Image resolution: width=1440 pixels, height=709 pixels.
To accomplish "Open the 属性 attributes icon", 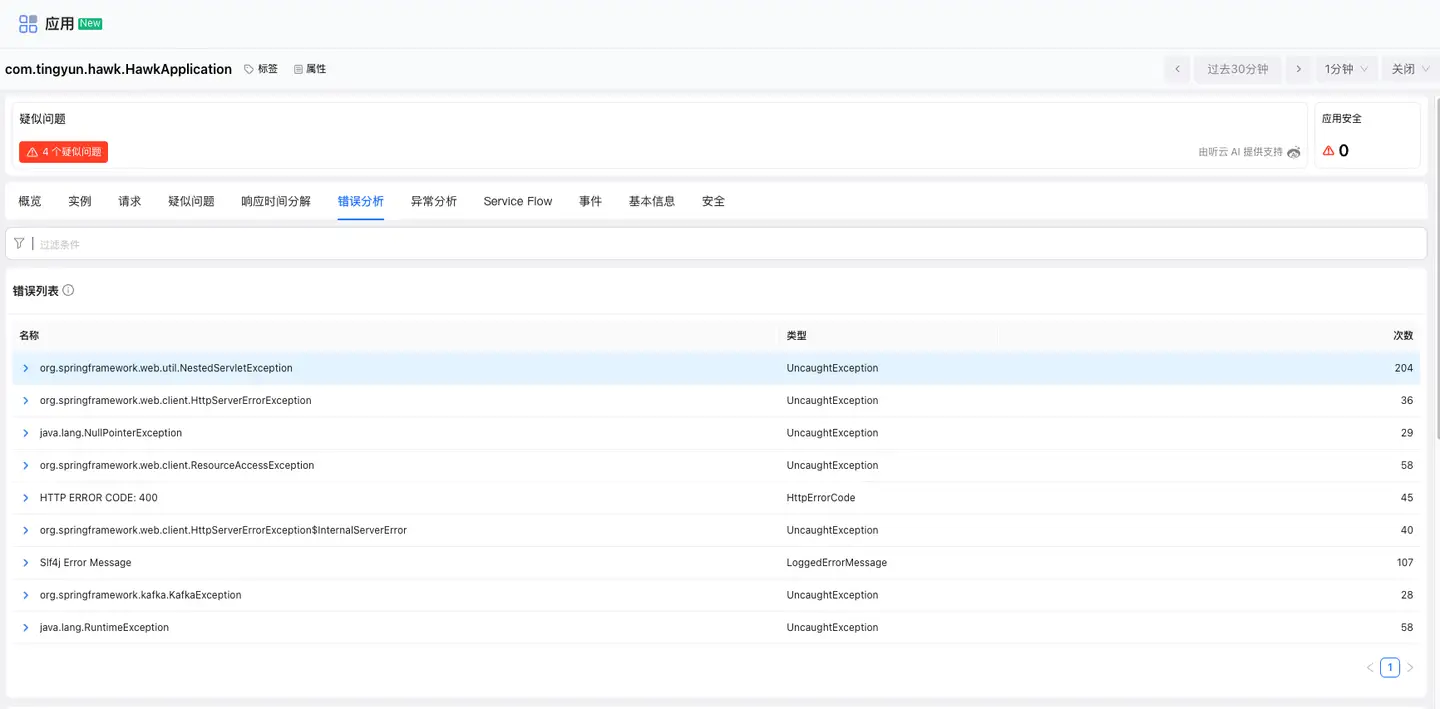I will [x=296, y=68].
